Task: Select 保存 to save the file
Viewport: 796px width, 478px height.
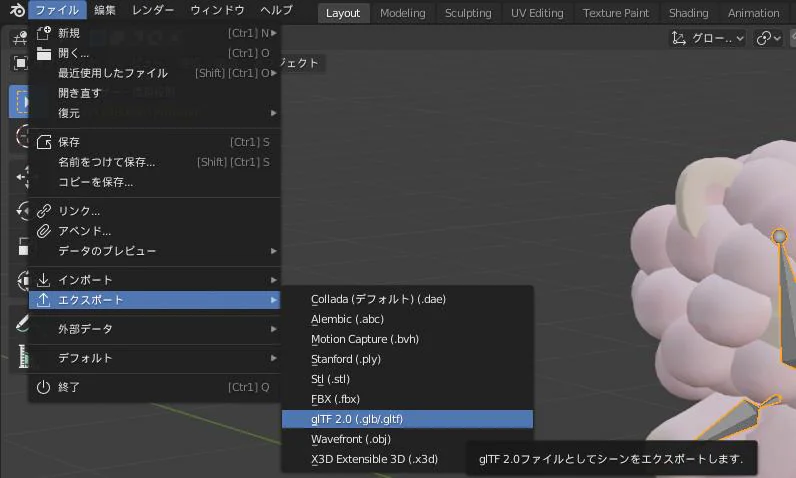Action: pyautogui.click(x=155, y=142)
